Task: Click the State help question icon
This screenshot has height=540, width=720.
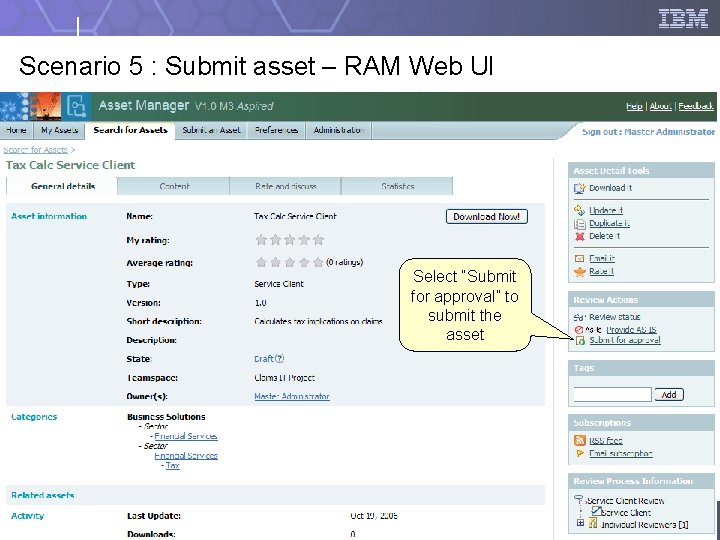Action: [280, 359]
